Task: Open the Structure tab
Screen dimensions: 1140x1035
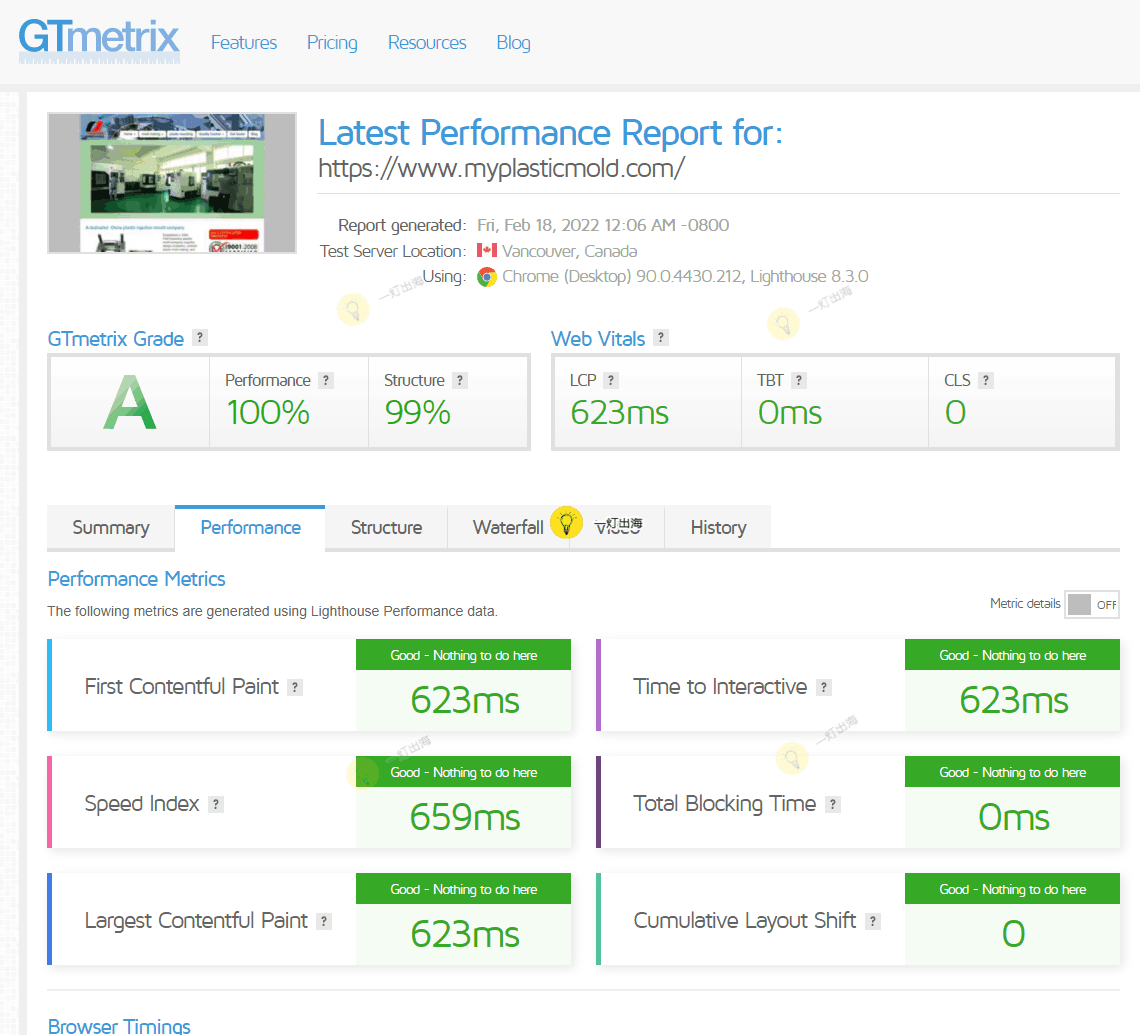Action: (x=386, y=528)
